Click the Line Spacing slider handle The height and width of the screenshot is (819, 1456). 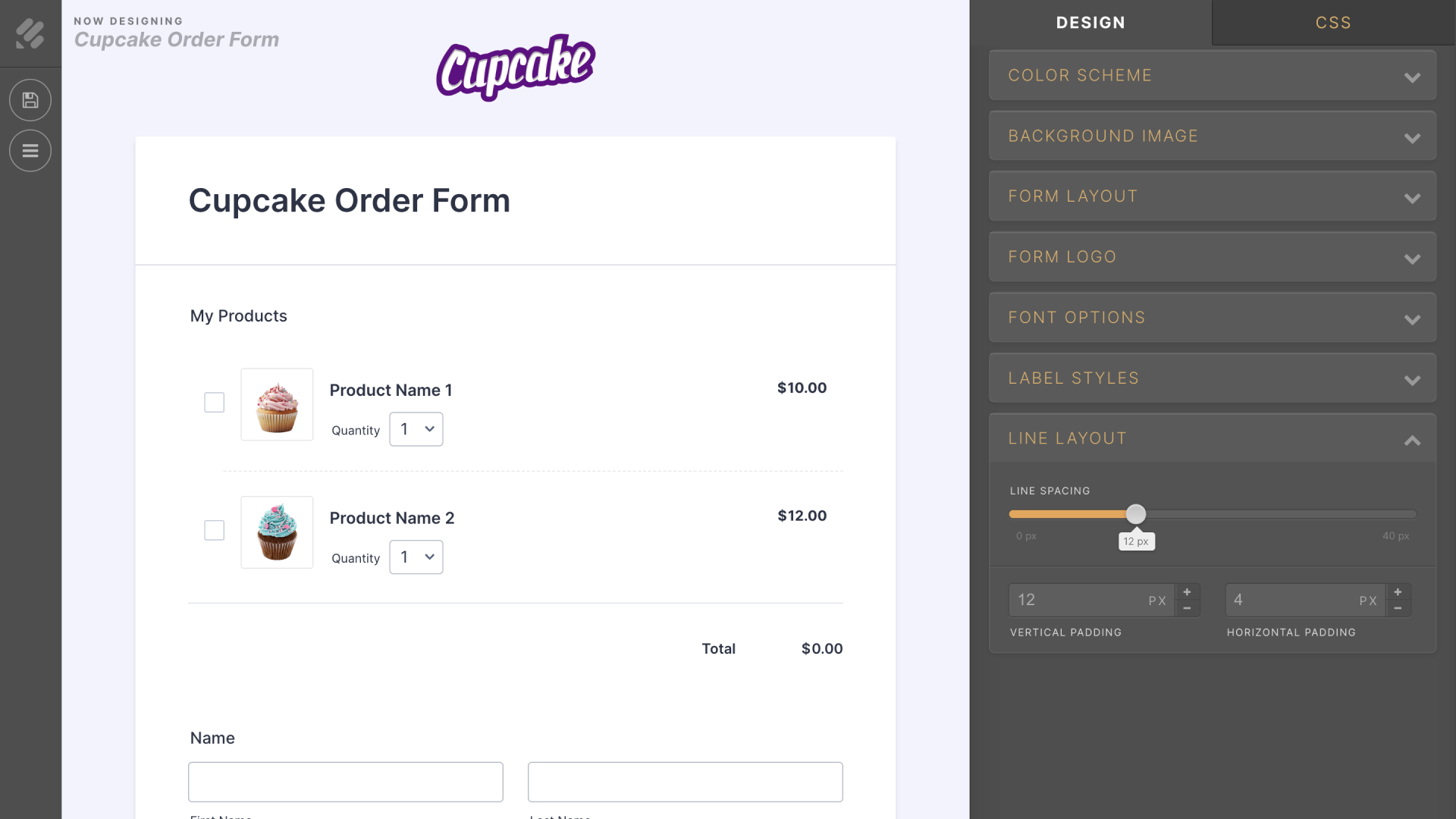[x=1135, y=514]
